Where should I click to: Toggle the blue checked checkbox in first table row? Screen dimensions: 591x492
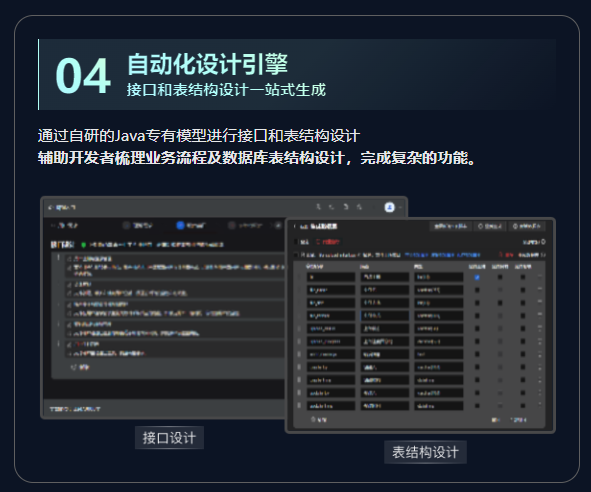(x=477, y=277)
